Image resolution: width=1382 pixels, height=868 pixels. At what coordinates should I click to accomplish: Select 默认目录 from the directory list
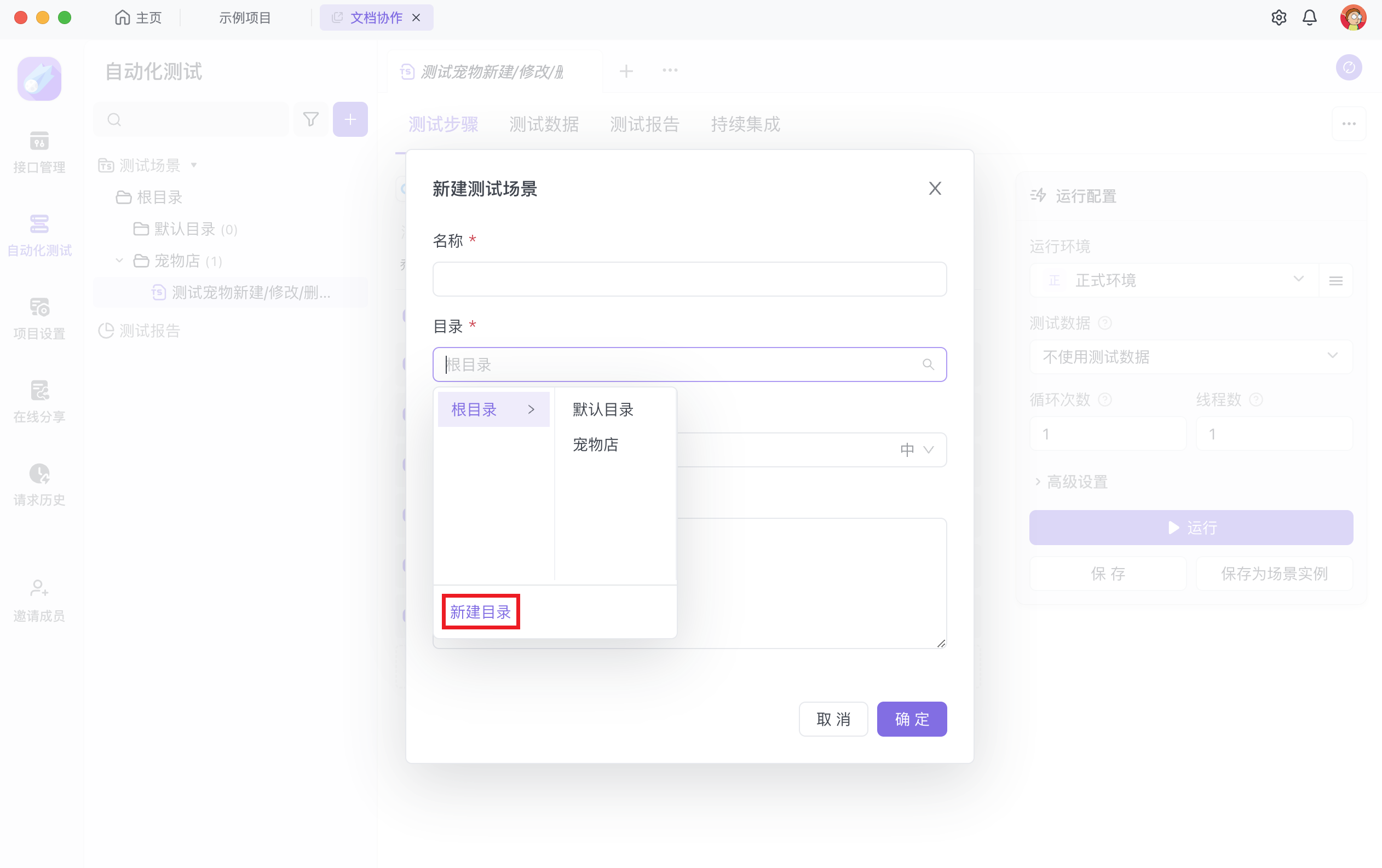click(x=603, y=409)
